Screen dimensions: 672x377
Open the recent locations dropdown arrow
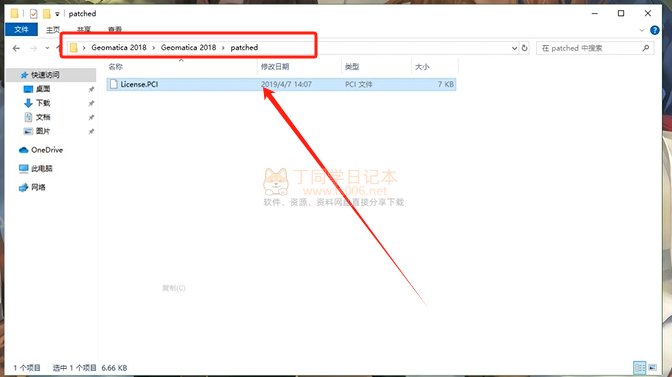coord(47,48)
